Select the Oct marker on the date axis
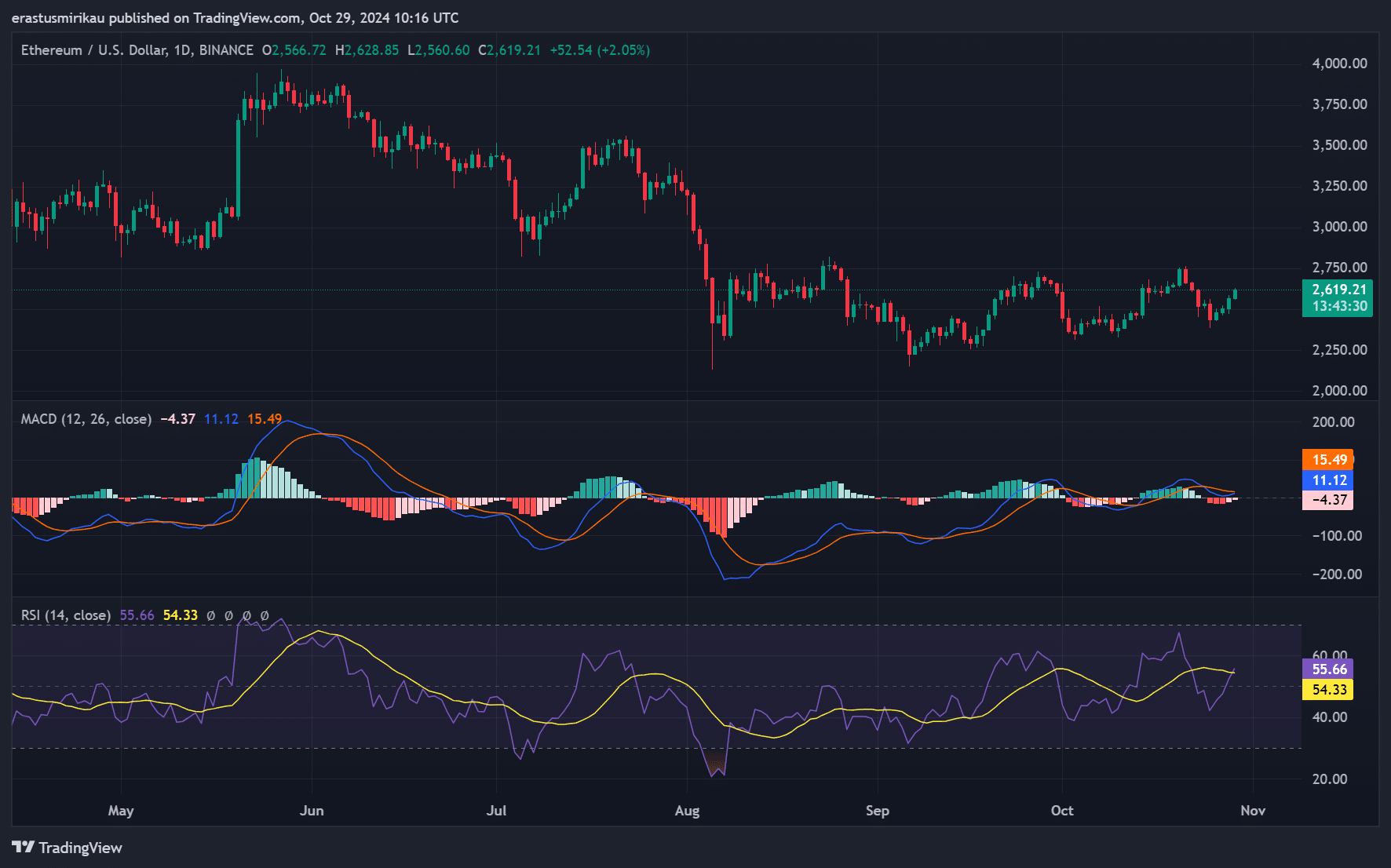The image size is (1391, 868). (1062, 811)
